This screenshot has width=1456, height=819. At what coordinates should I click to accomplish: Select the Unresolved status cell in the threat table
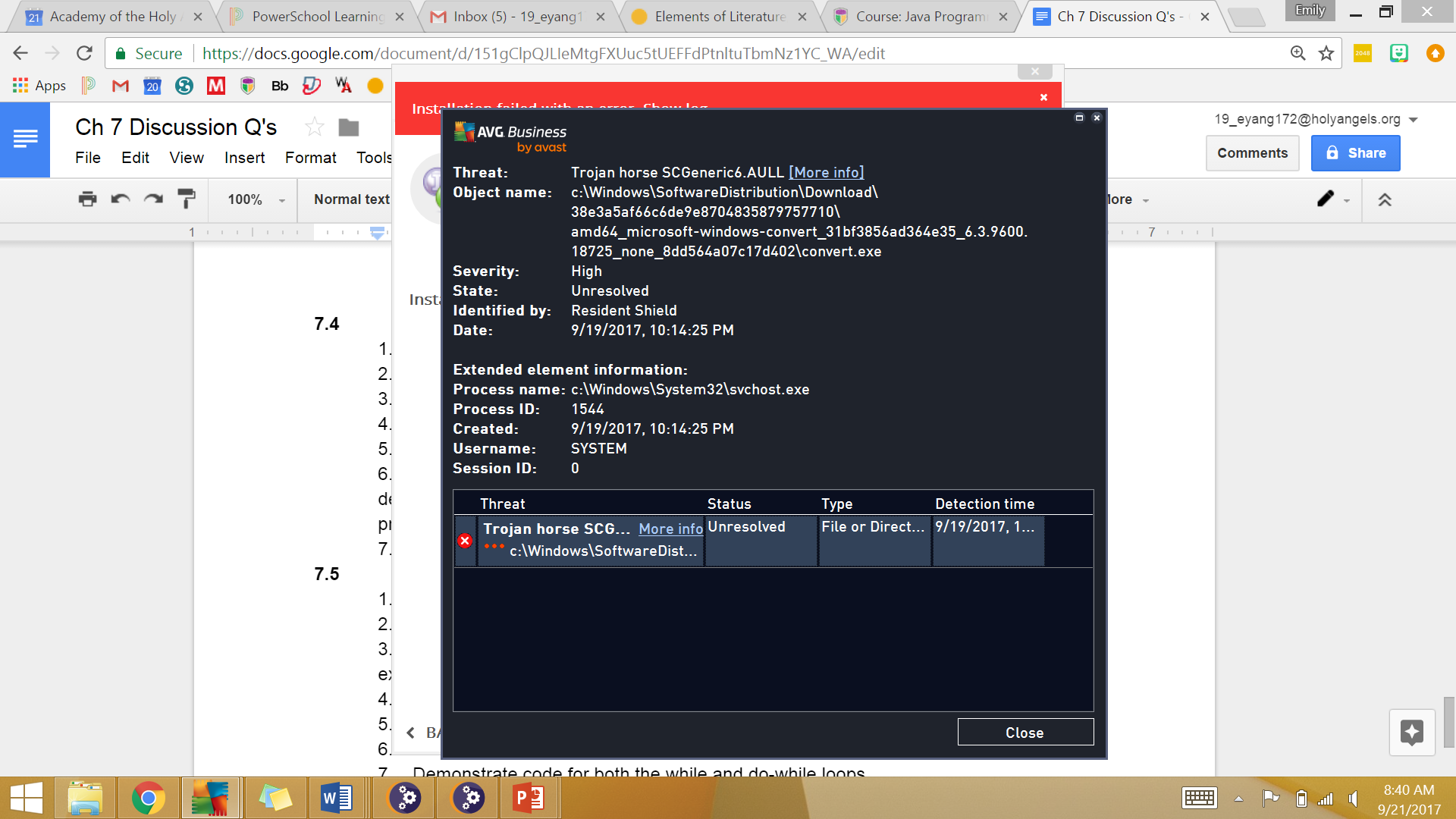click(x=761, y=541)
